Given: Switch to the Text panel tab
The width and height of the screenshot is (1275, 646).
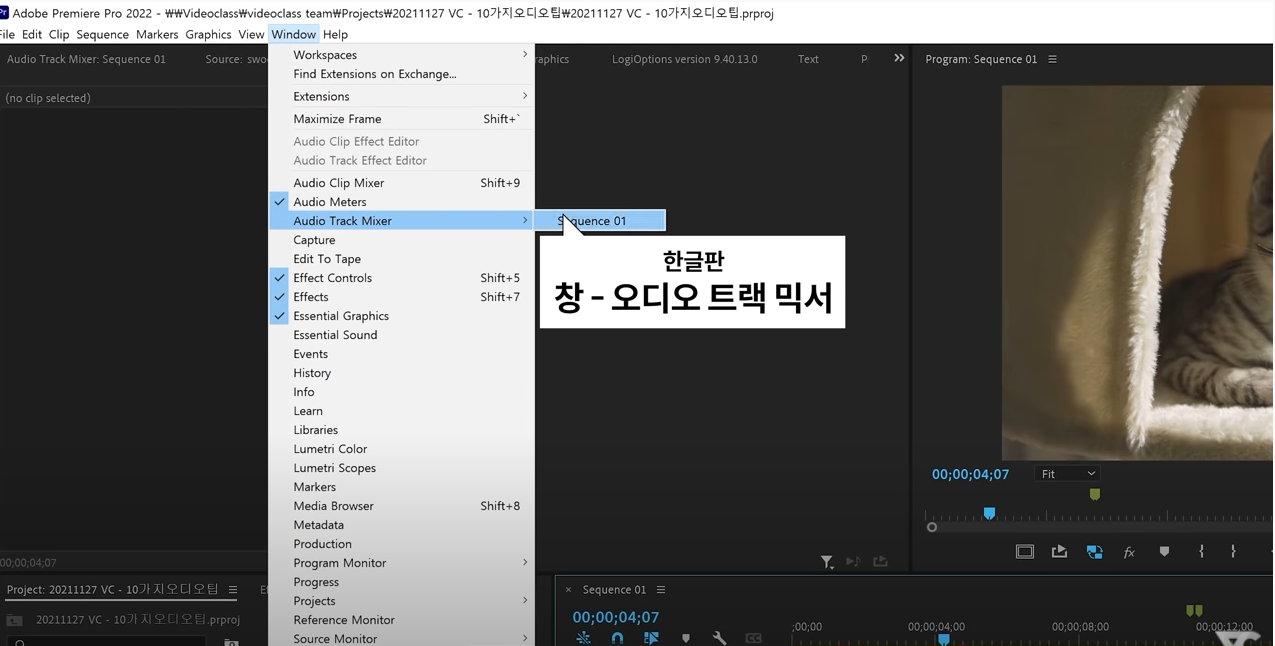Looking at the screenshot, I should [x=808, y=59].
